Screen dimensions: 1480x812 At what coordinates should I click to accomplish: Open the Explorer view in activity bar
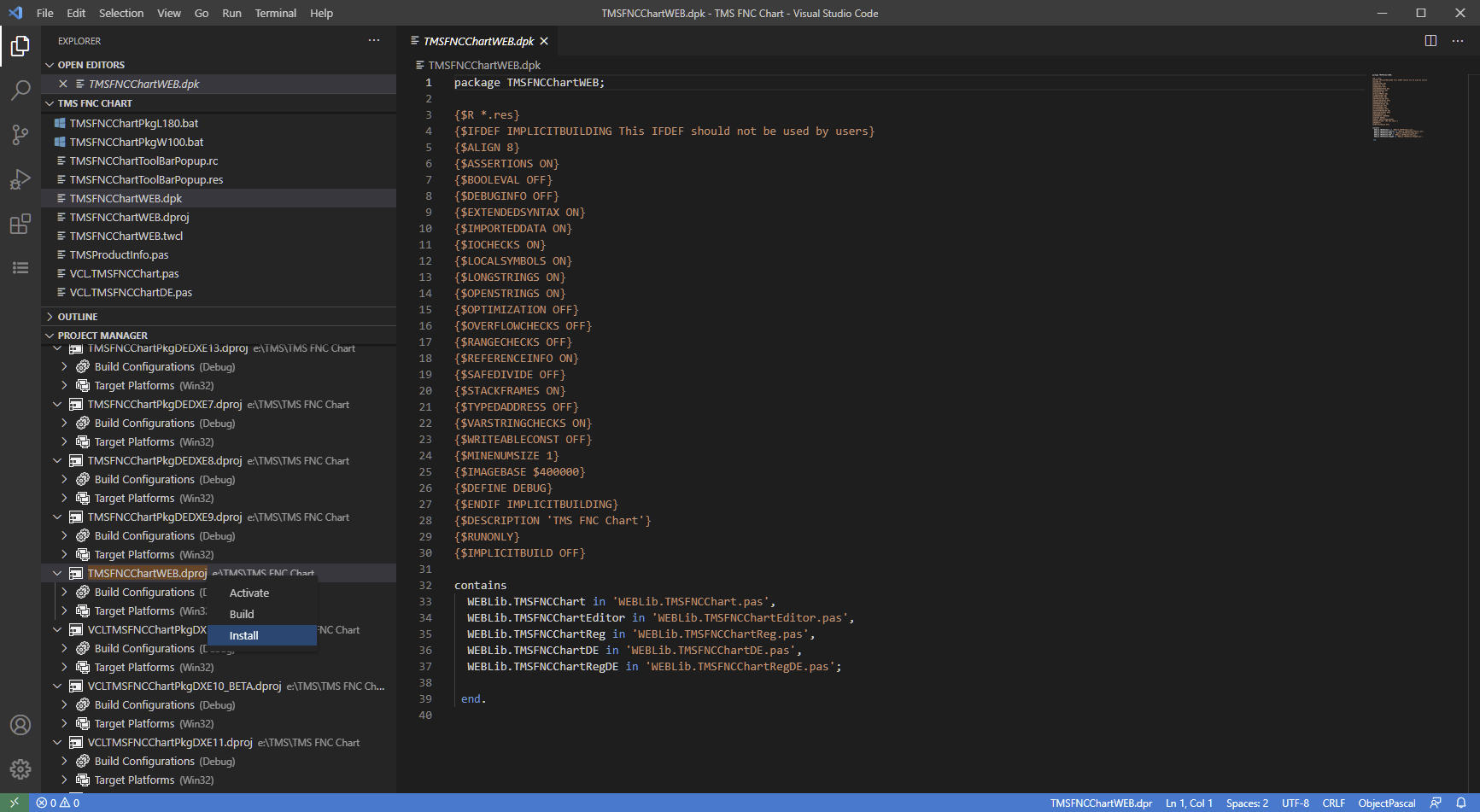pyautogui.click(x=20, y=46)
